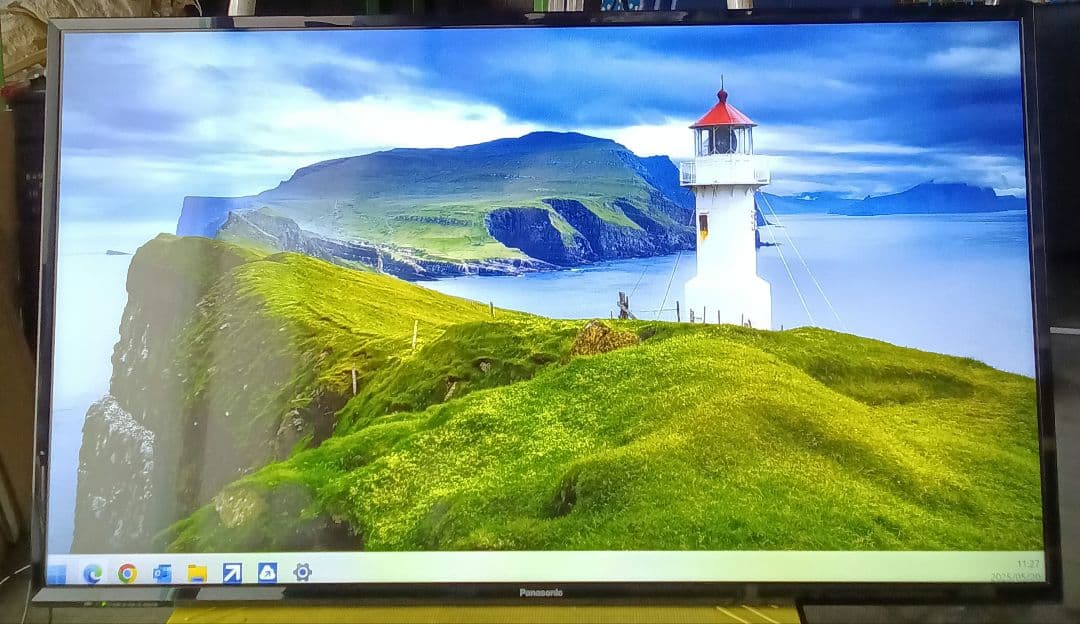Click the red lighthouse roof
The width and height of the screenshot is (1080, 624).
tap(724, 115)
